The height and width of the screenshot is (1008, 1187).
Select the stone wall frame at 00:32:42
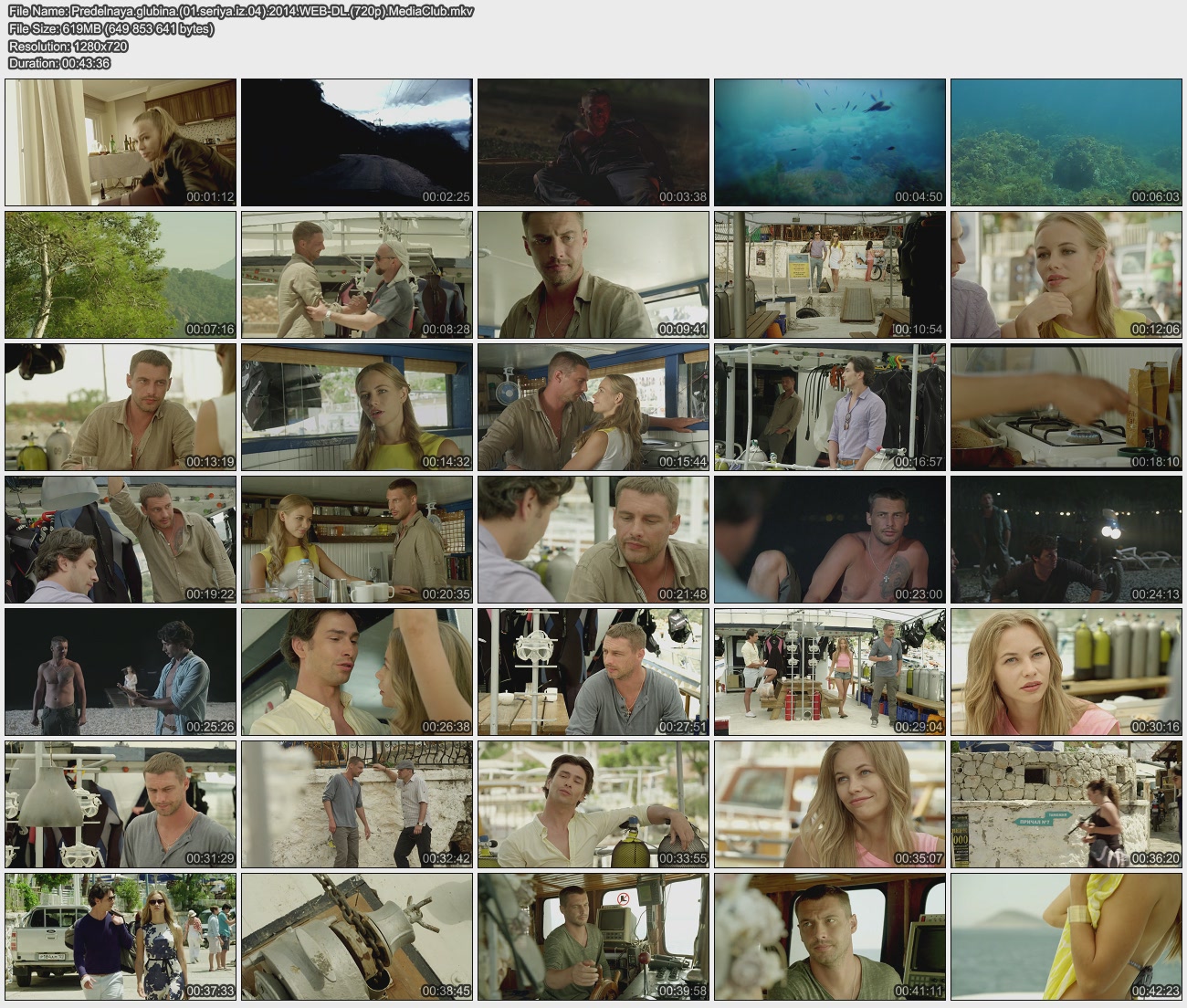[x=357, y=804]
